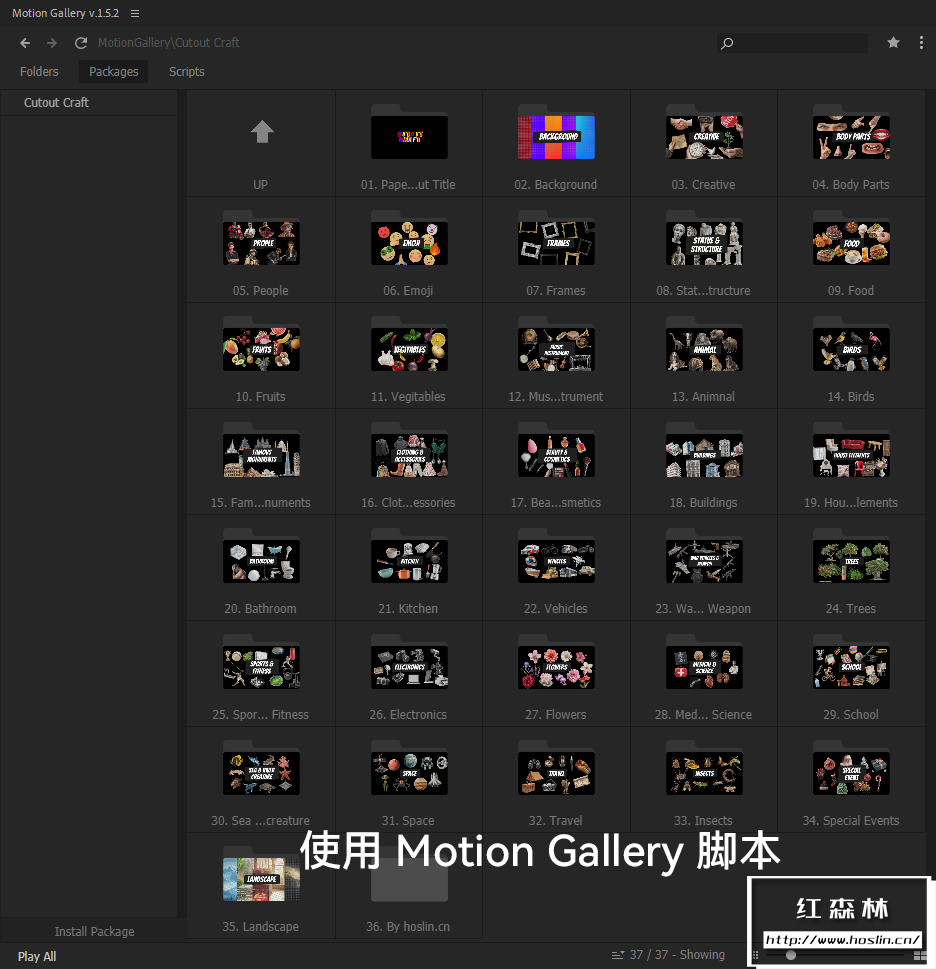Switch to the Folders tab

coord(39,72)
